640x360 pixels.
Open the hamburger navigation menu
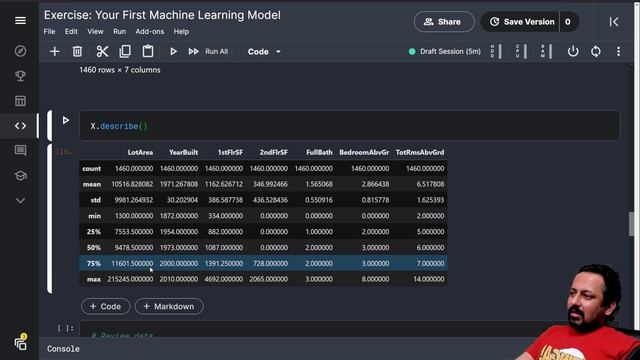20,20
